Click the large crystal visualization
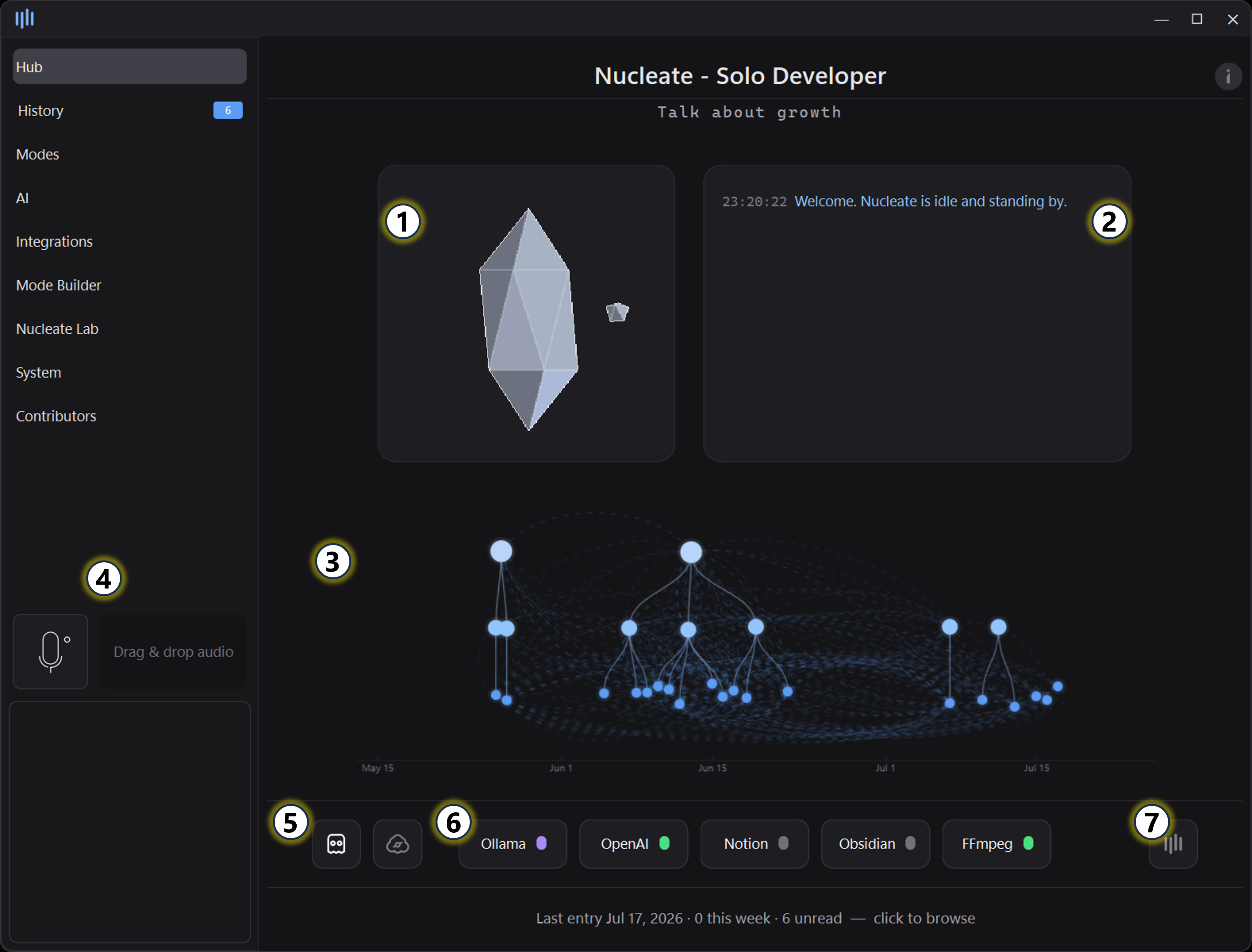The width and height of the screenshot is (1252, 952). [529, 319]
